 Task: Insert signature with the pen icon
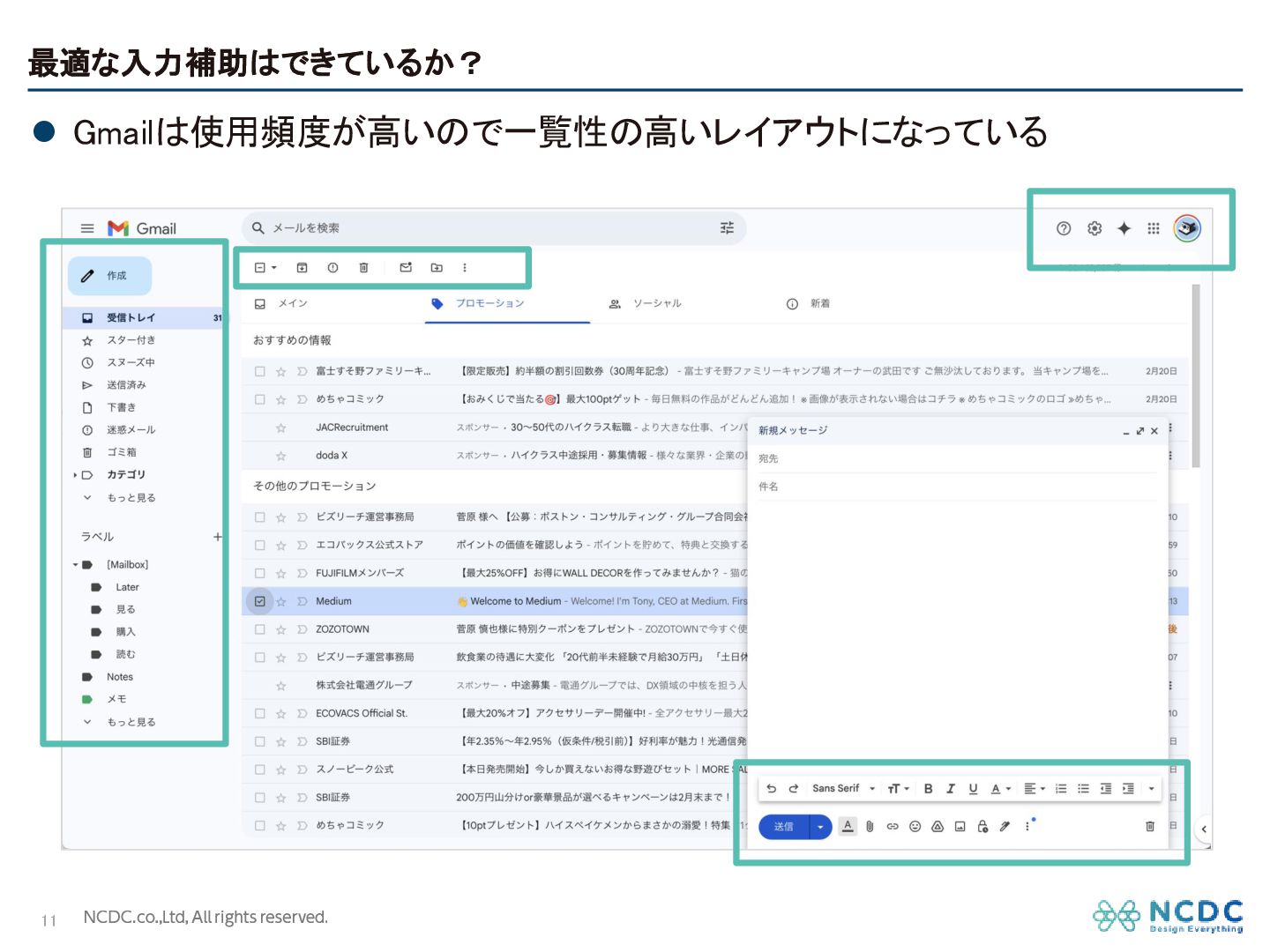[1005, 827]
